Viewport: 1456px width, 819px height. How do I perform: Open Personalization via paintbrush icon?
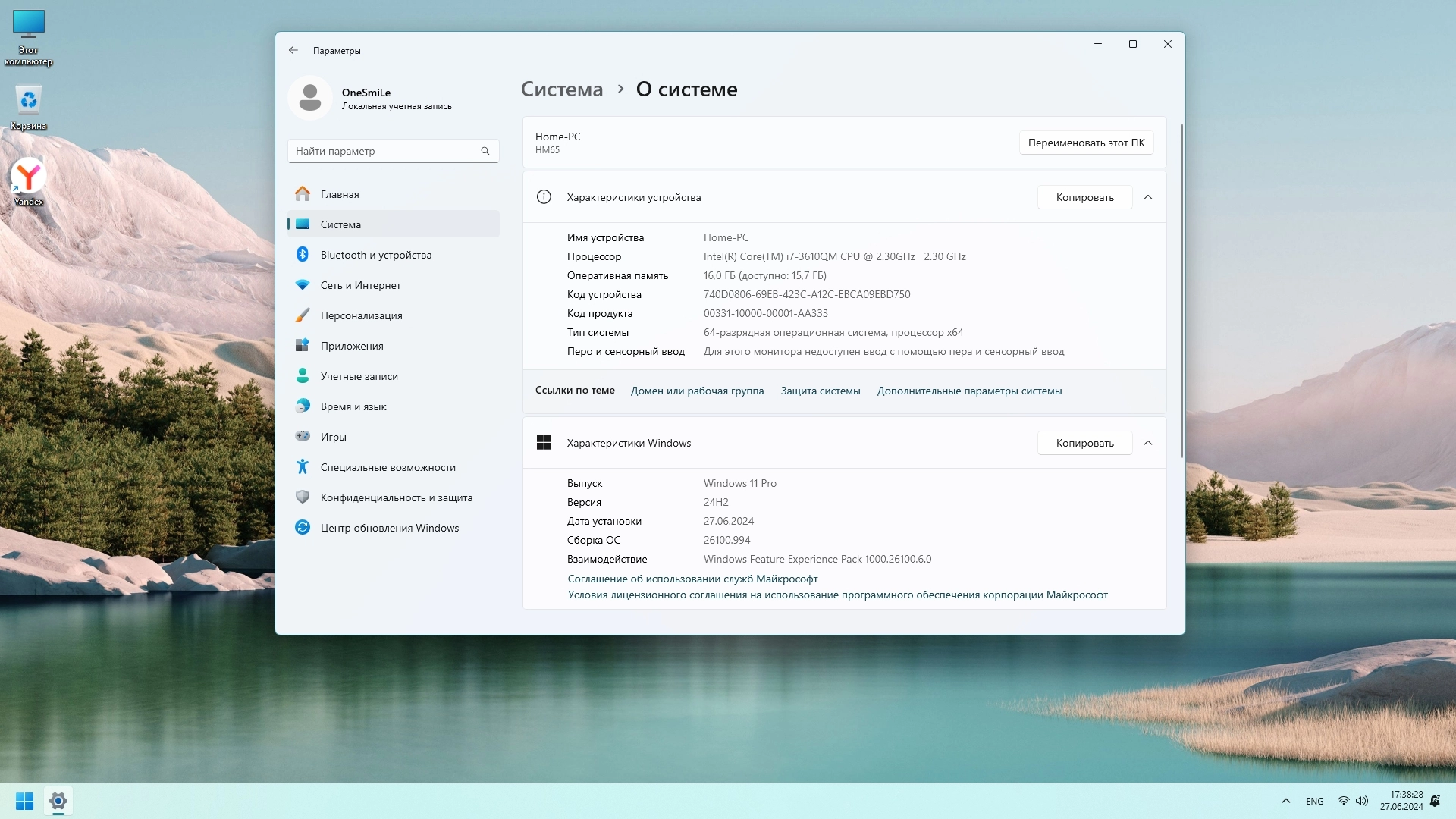[x=303, y=315]
